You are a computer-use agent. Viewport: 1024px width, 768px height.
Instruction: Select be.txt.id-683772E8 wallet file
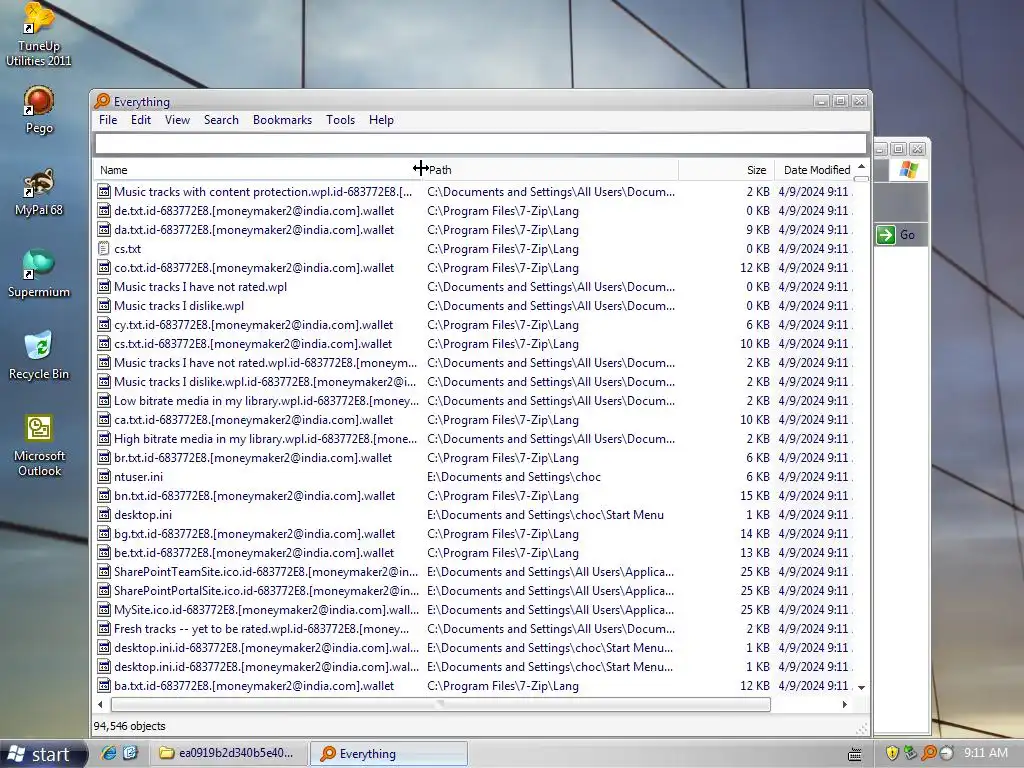coord(254,552)
